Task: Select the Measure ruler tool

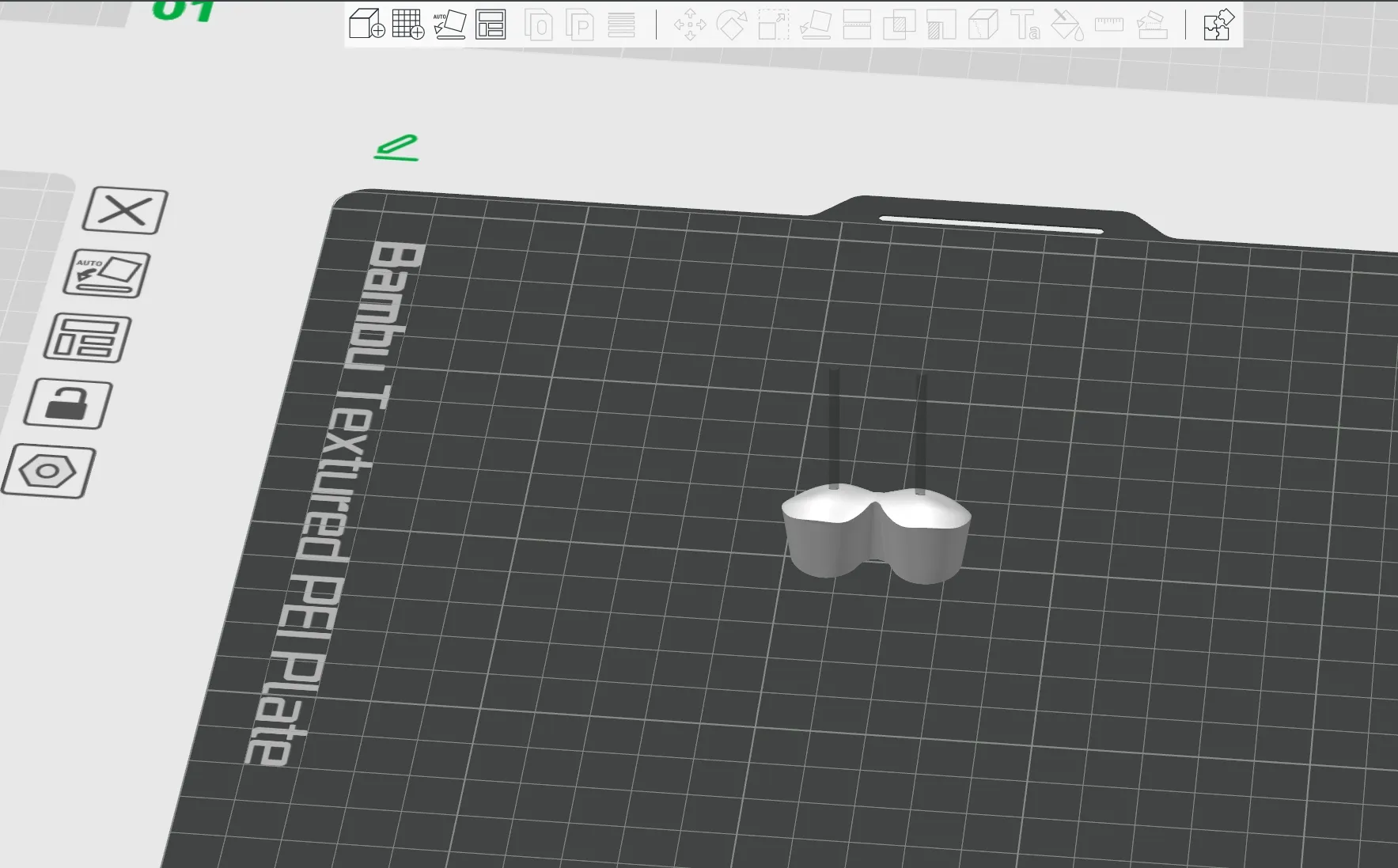Action: [x=1109, y=25]
